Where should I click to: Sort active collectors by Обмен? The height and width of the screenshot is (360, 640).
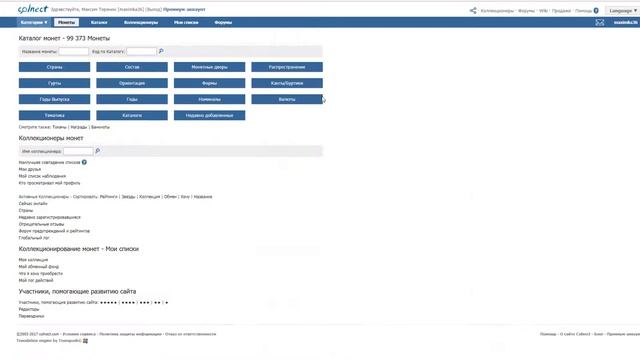point(170,197)
